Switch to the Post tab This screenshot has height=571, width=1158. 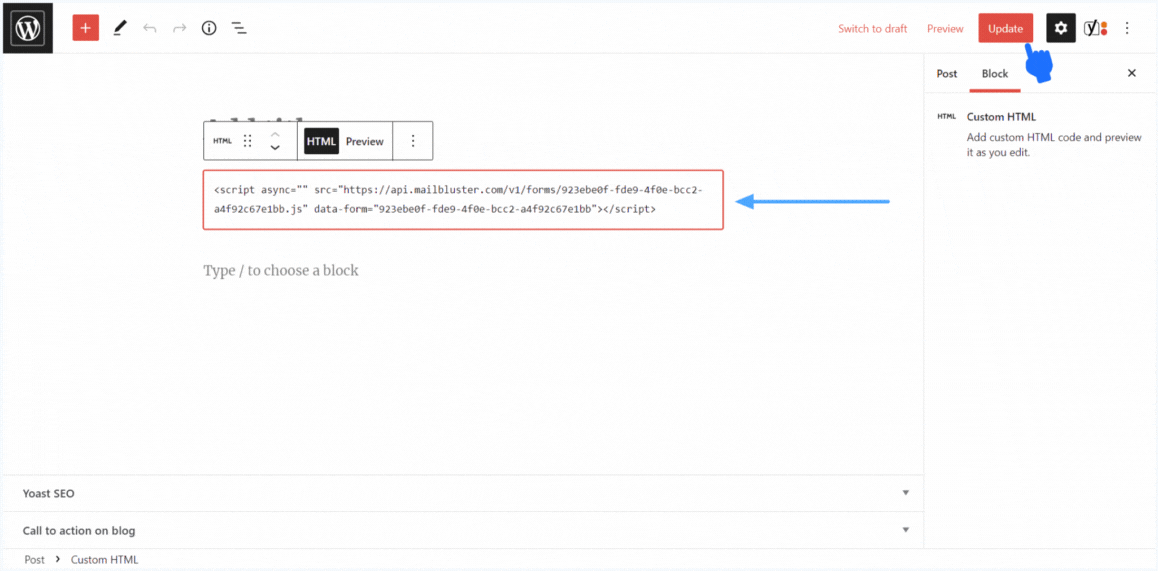[x=946, y=74]
